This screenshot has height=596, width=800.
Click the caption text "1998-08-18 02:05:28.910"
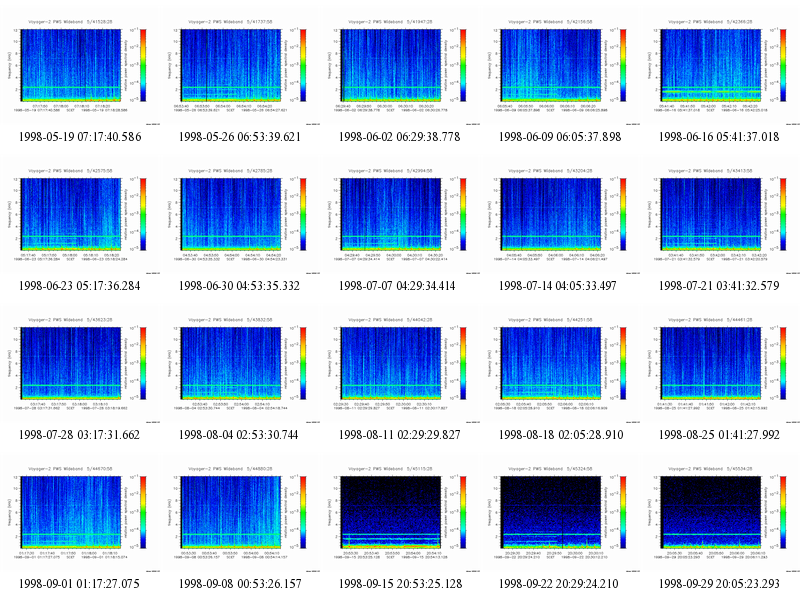561,435
